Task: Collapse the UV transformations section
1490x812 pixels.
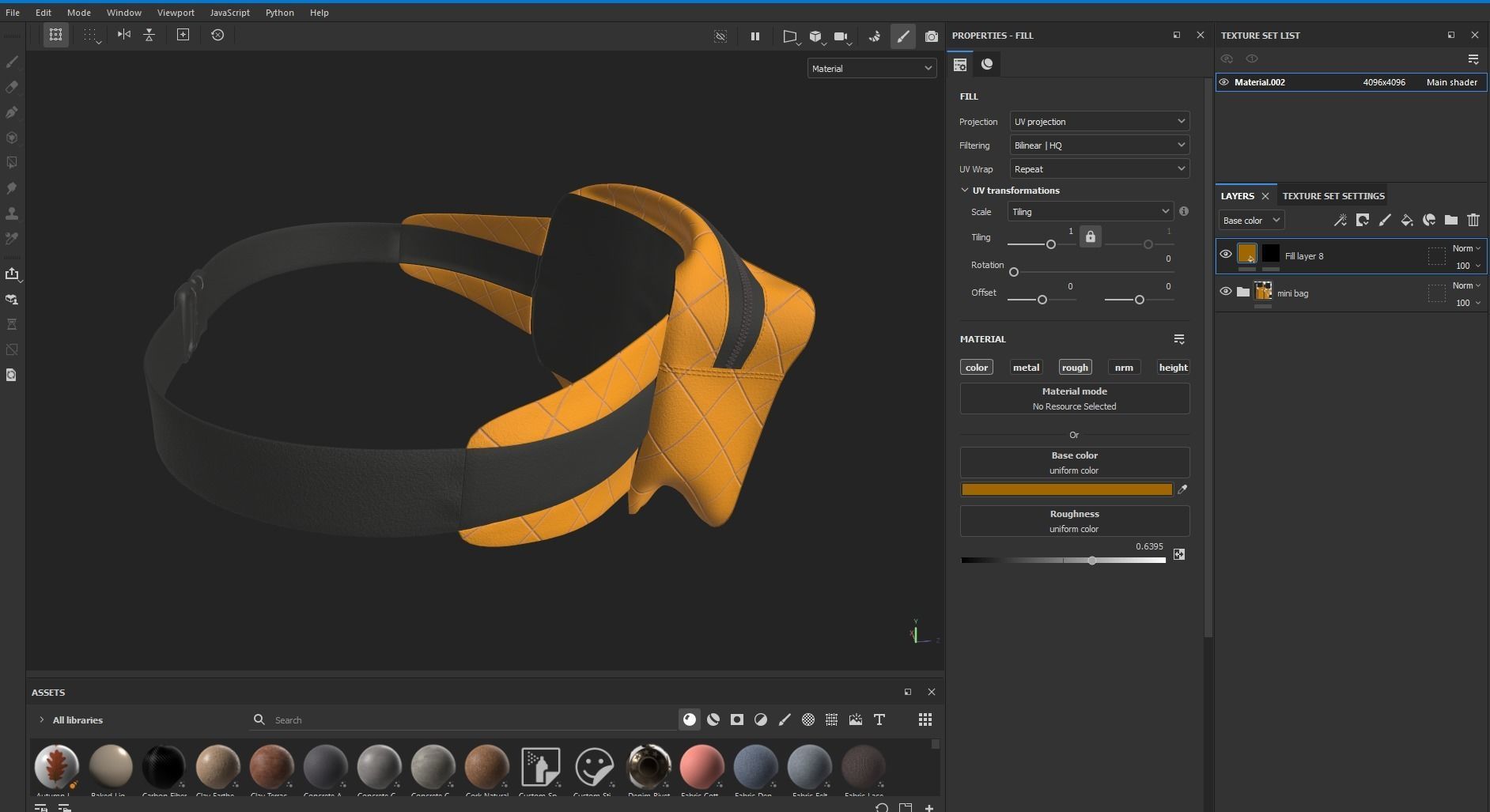Action: [x=964, y=191]
